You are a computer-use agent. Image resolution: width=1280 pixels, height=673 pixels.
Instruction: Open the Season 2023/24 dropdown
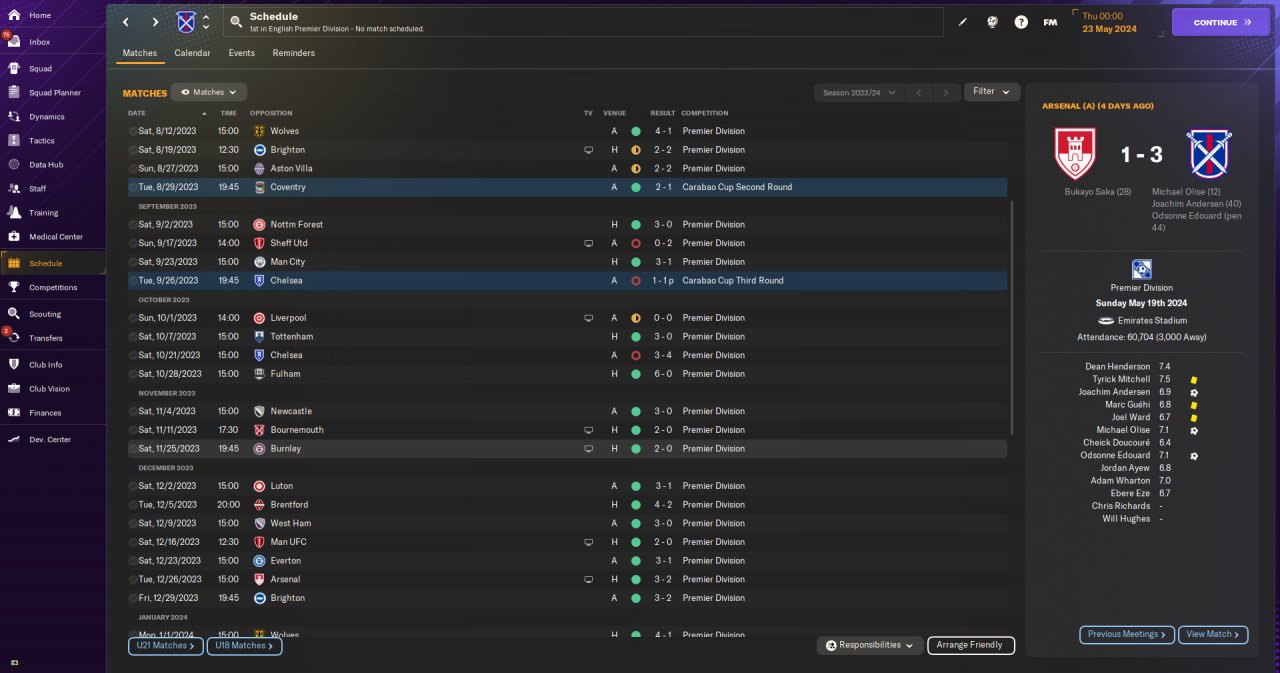click(858, 92)
